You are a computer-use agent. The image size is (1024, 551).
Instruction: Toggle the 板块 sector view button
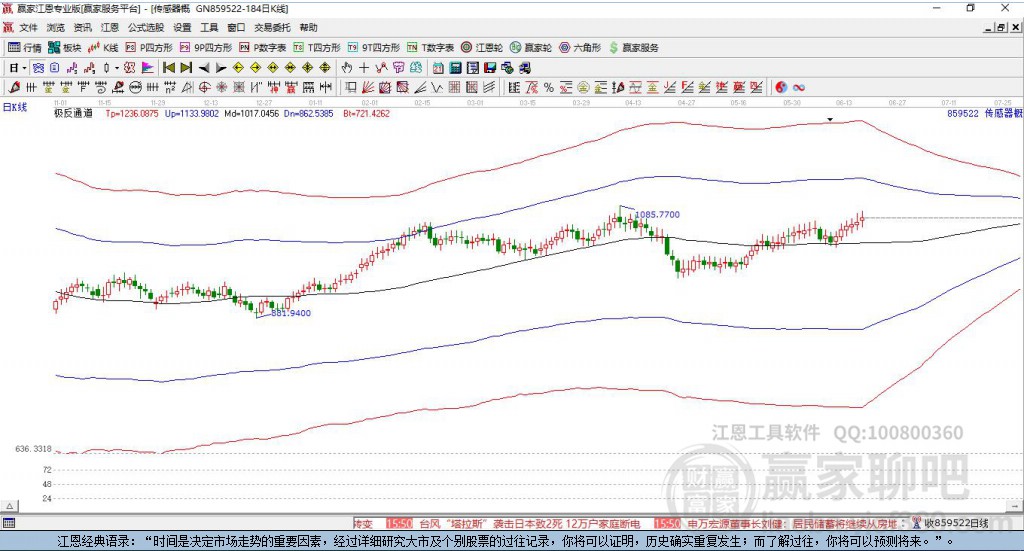tap(64, 48)
